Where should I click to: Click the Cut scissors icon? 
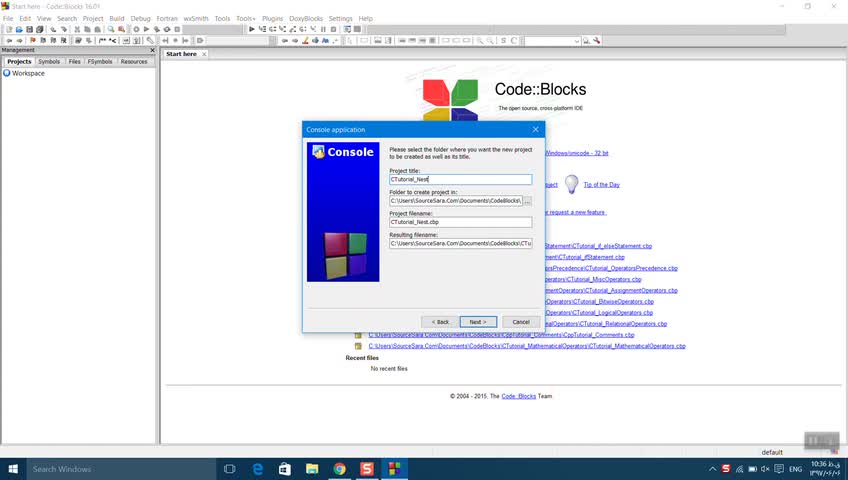[x=77, y=29]
